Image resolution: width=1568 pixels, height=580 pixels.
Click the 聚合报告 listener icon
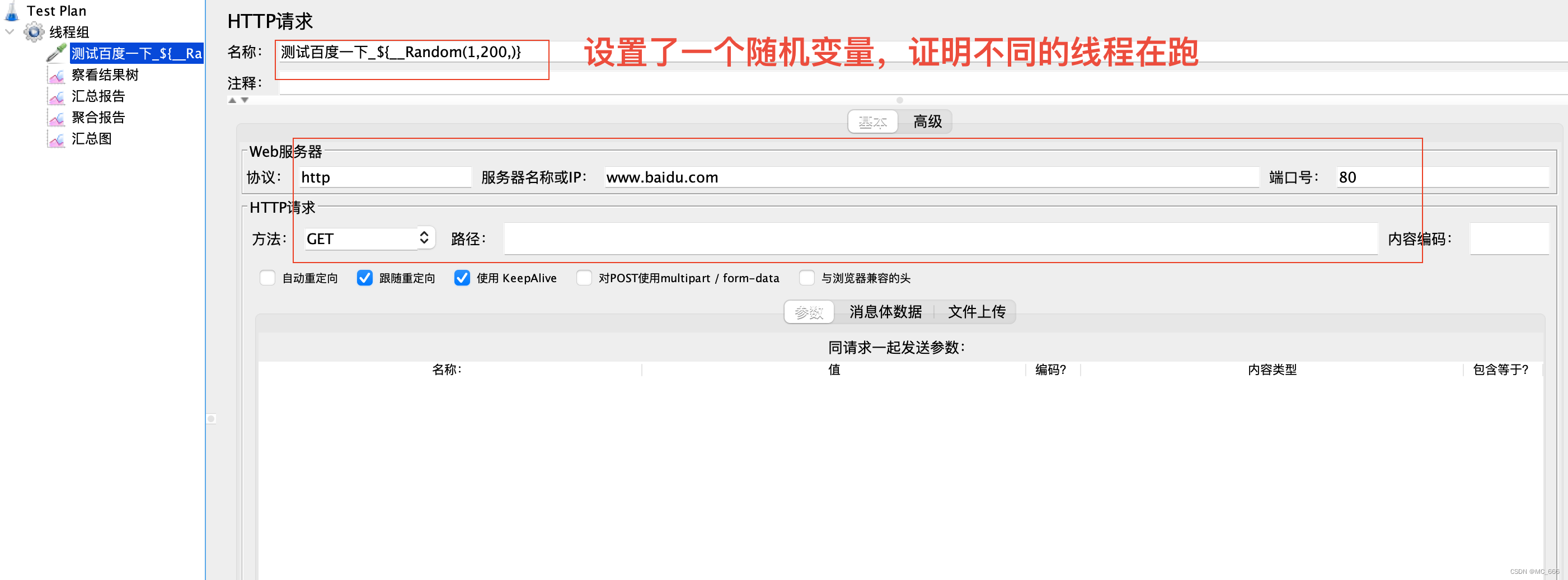coord(57,118)
